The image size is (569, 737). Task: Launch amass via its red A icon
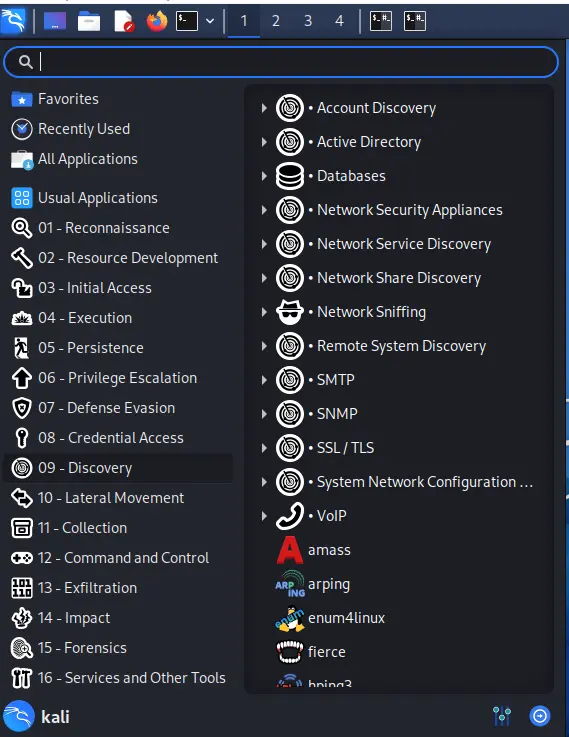(x=290, y=550)
